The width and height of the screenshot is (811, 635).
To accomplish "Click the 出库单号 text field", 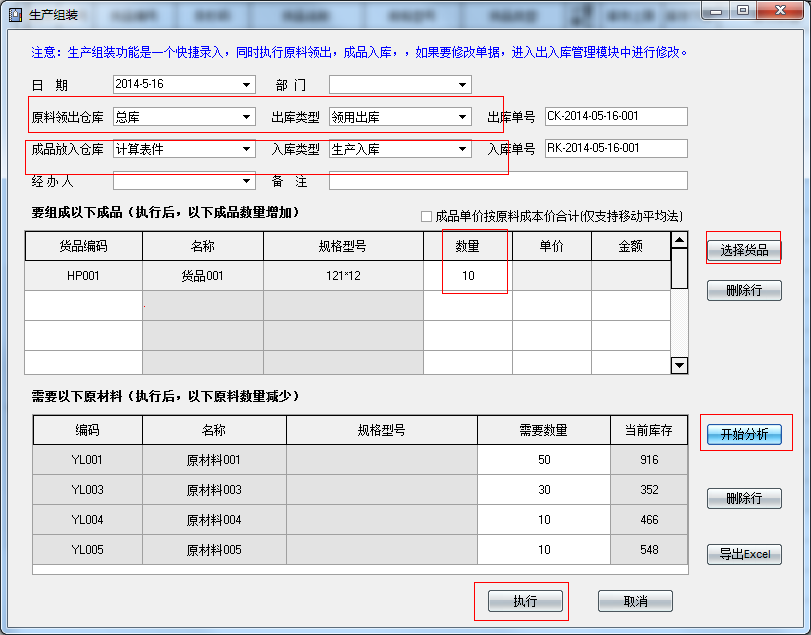I will click(x=616, y=116).
